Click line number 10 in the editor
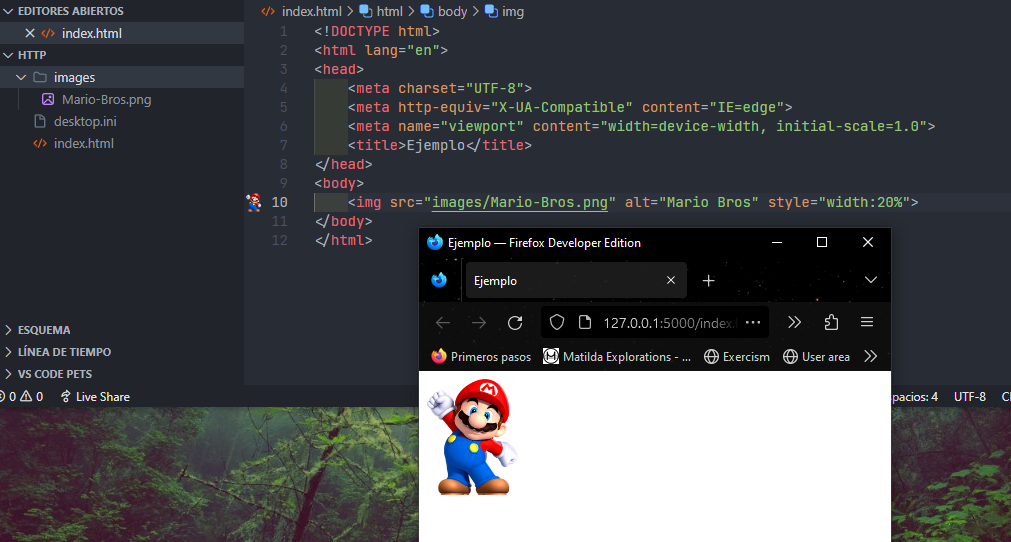This screenshot has width=1011, height=542. [279, 202]
